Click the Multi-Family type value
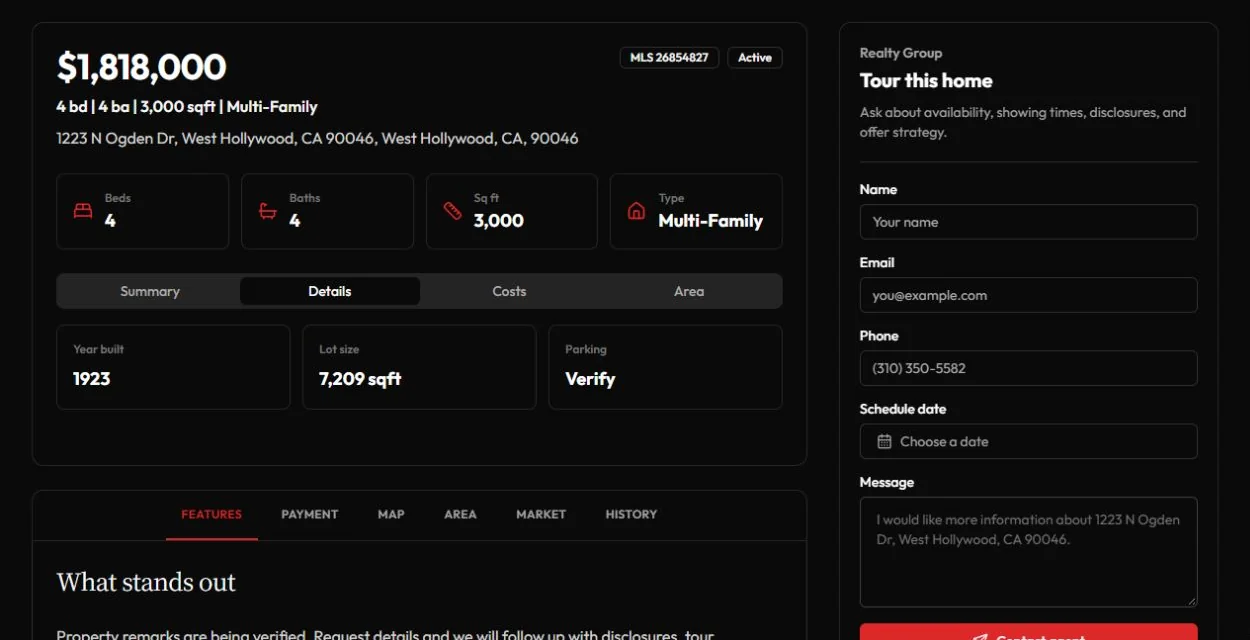The image size is (1250, 640). (x=711, y=221)
